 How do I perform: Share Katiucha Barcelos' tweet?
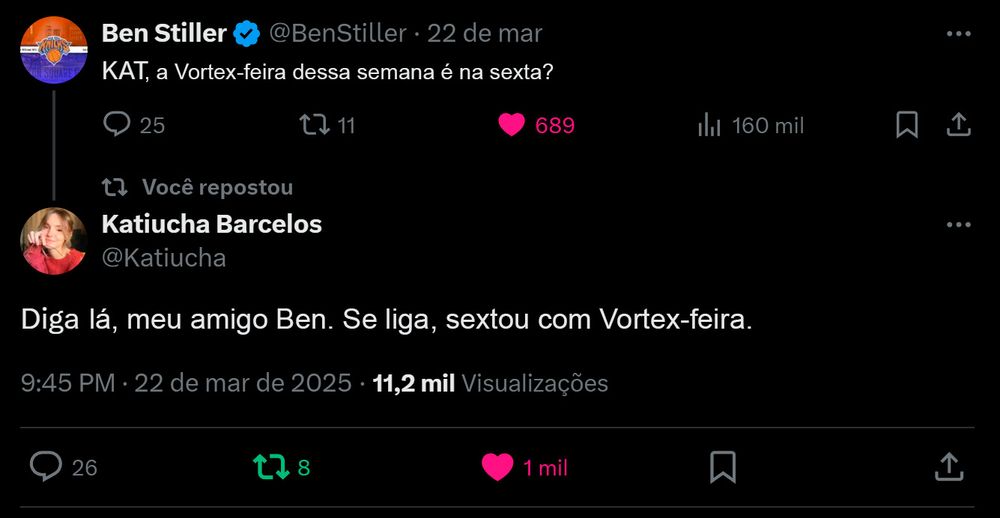[948, 468]
